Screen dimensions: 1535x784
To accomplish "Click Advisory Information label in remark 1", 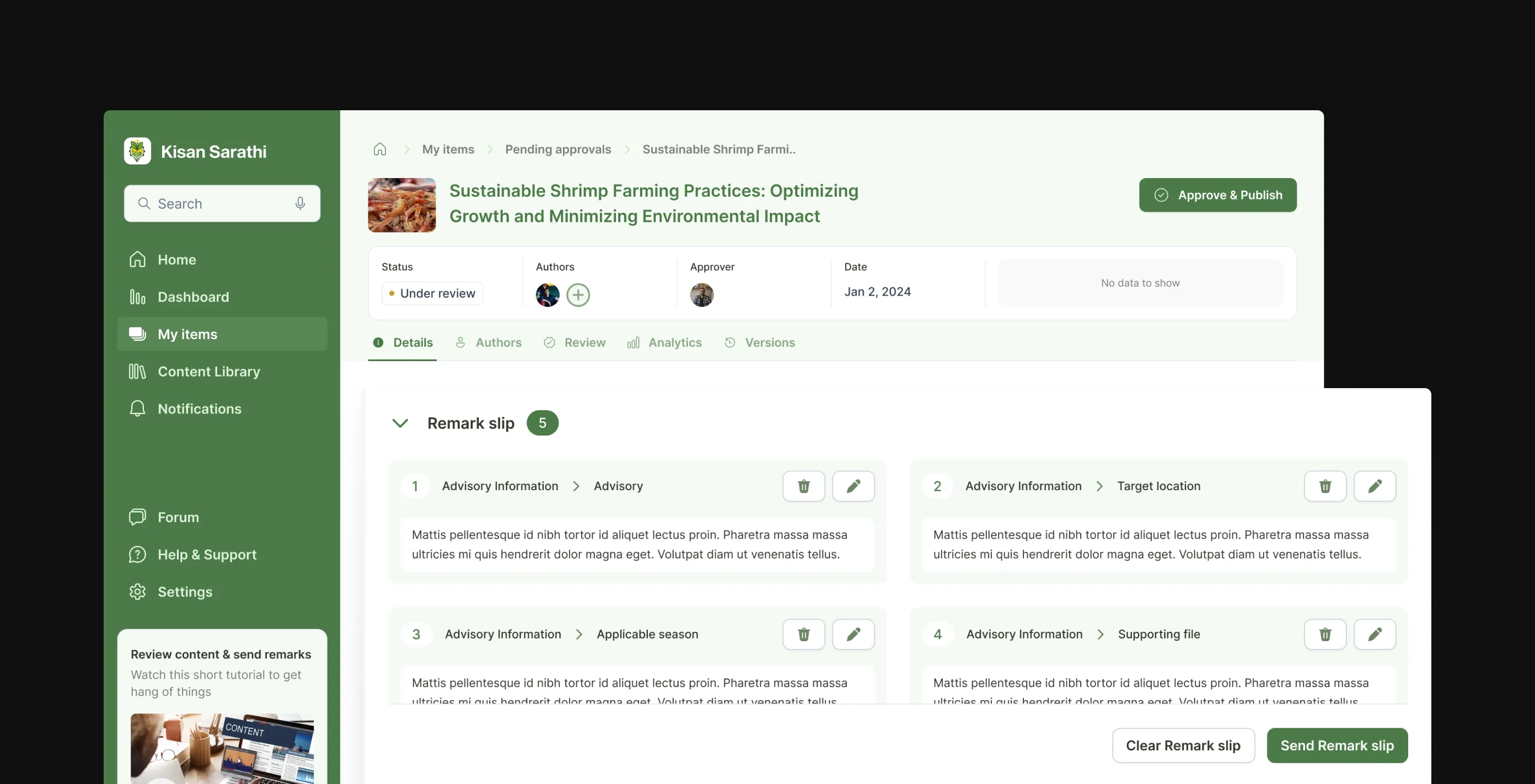I will coord(500,486).
